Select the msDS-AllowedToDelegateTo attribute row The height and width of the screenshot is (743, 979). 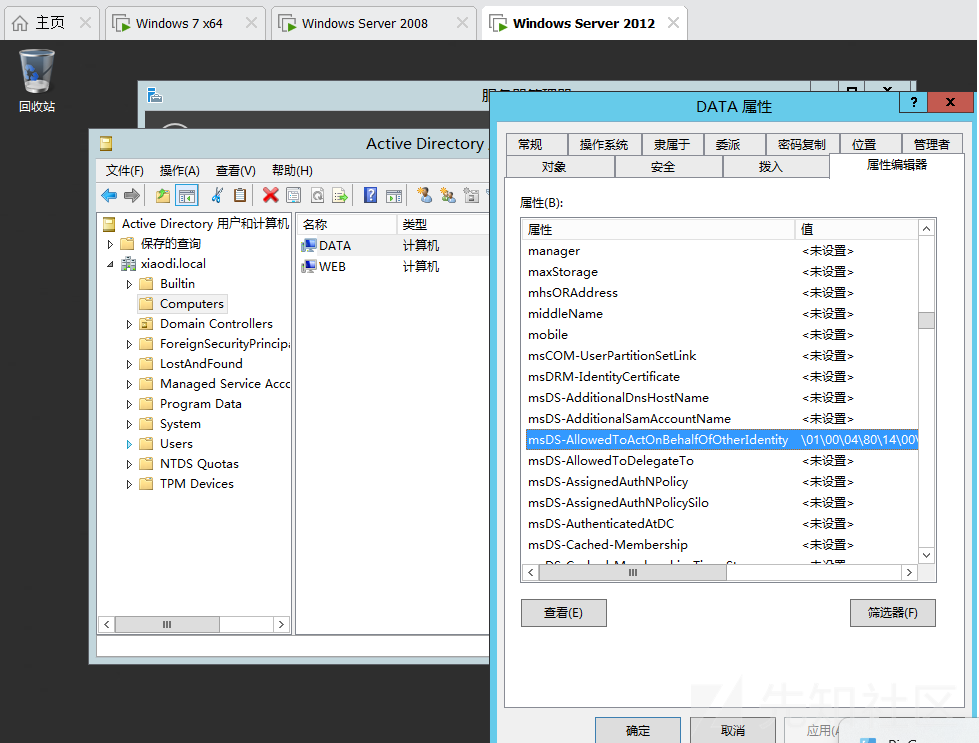[721, 461]
